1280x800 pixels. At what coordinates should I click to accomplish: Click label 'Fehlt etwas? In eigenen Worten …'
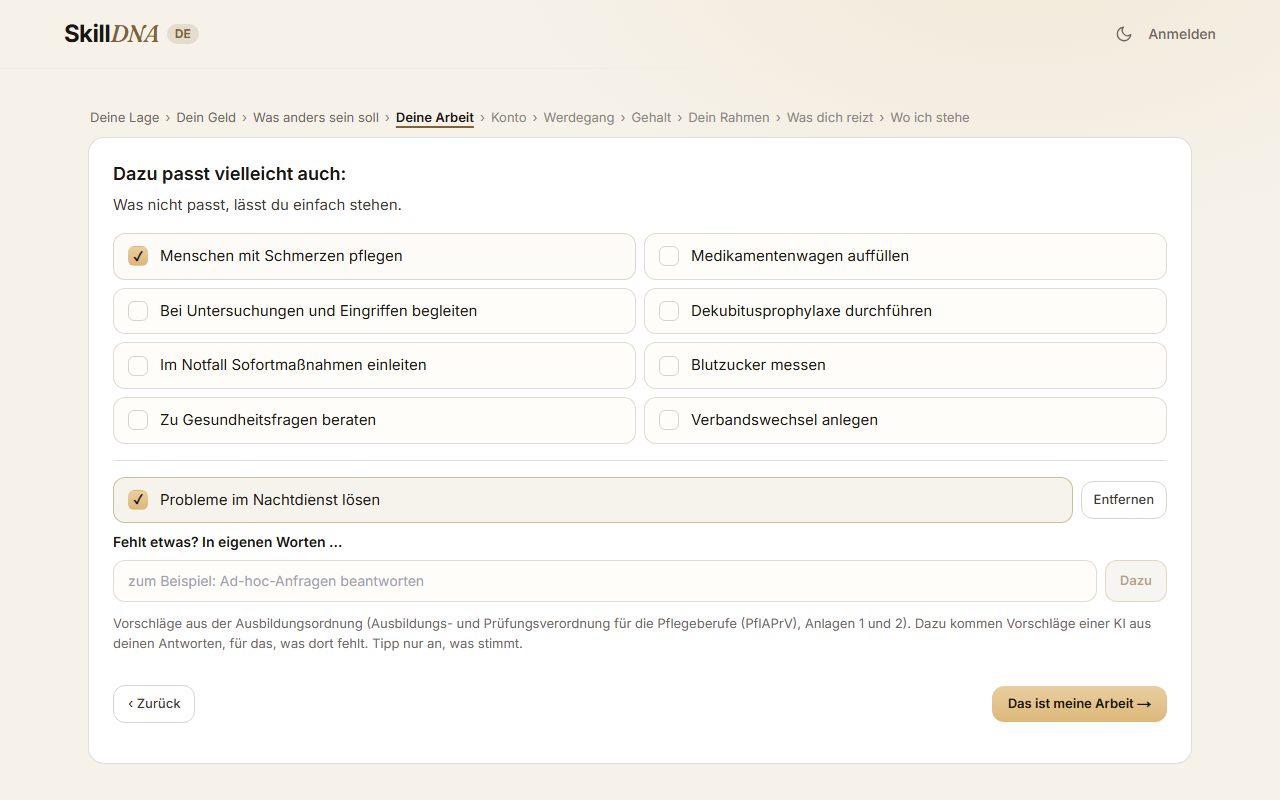(x=228, y=543)
